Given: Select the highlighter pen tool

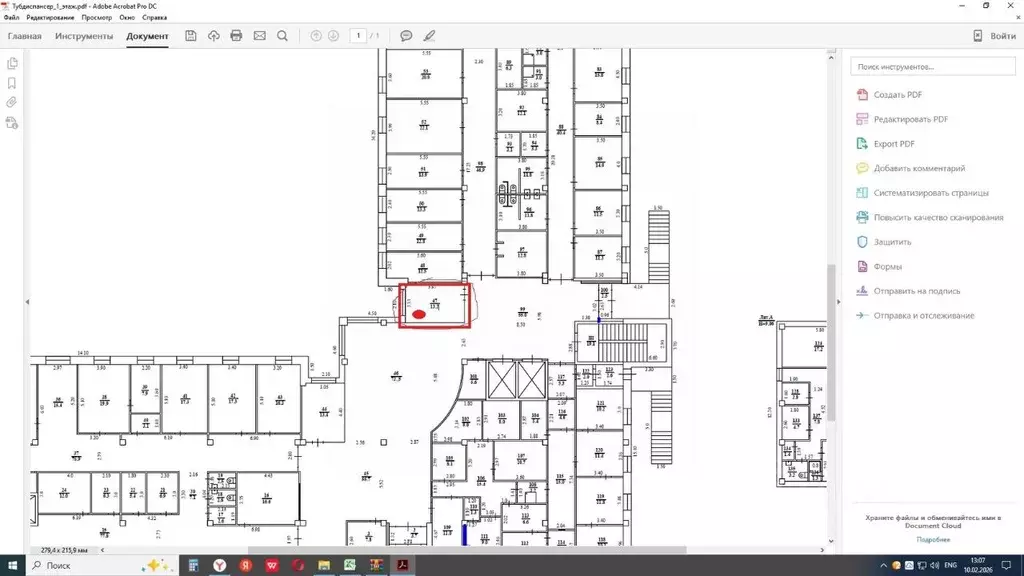Looking at the screenshot, I should pos(429,36).
